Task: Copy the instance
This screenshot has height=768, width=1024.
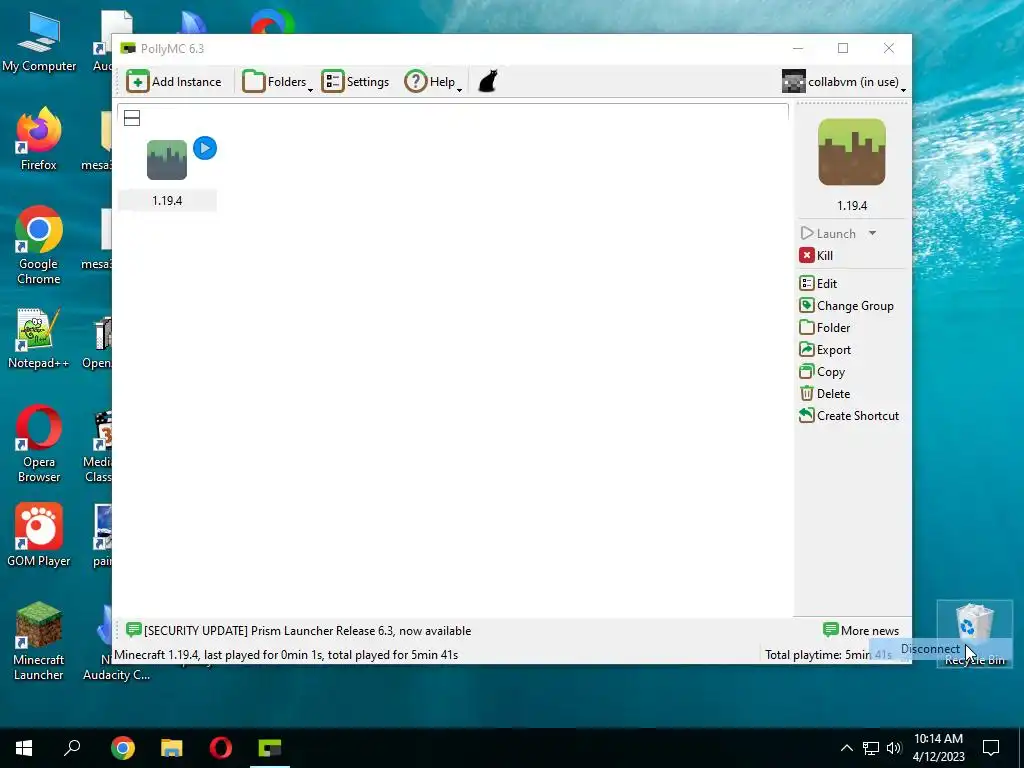Action: click(x=822, y=372)
